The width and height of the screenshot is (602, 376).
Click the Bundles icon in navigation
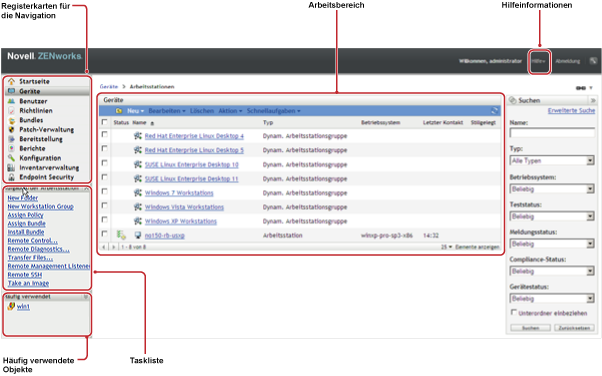tap(12, 120)
